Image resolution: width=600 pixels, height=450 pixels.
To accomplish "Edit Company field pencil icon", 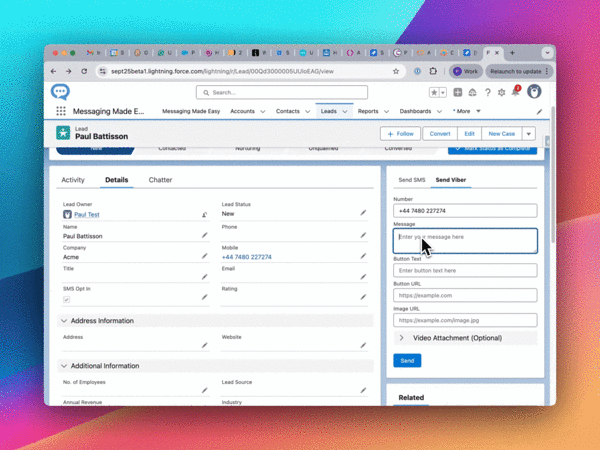I will pos(205,257).
